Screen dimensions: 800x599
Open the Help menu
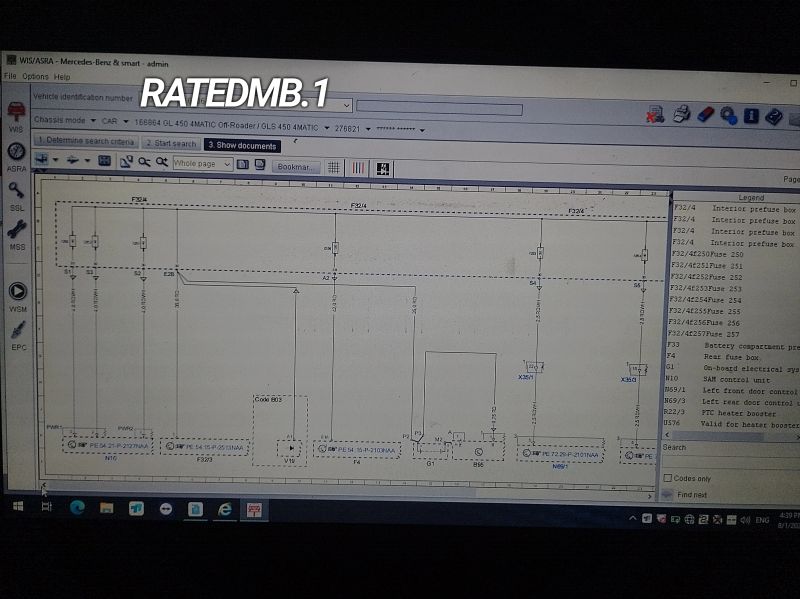coord(62,77)
